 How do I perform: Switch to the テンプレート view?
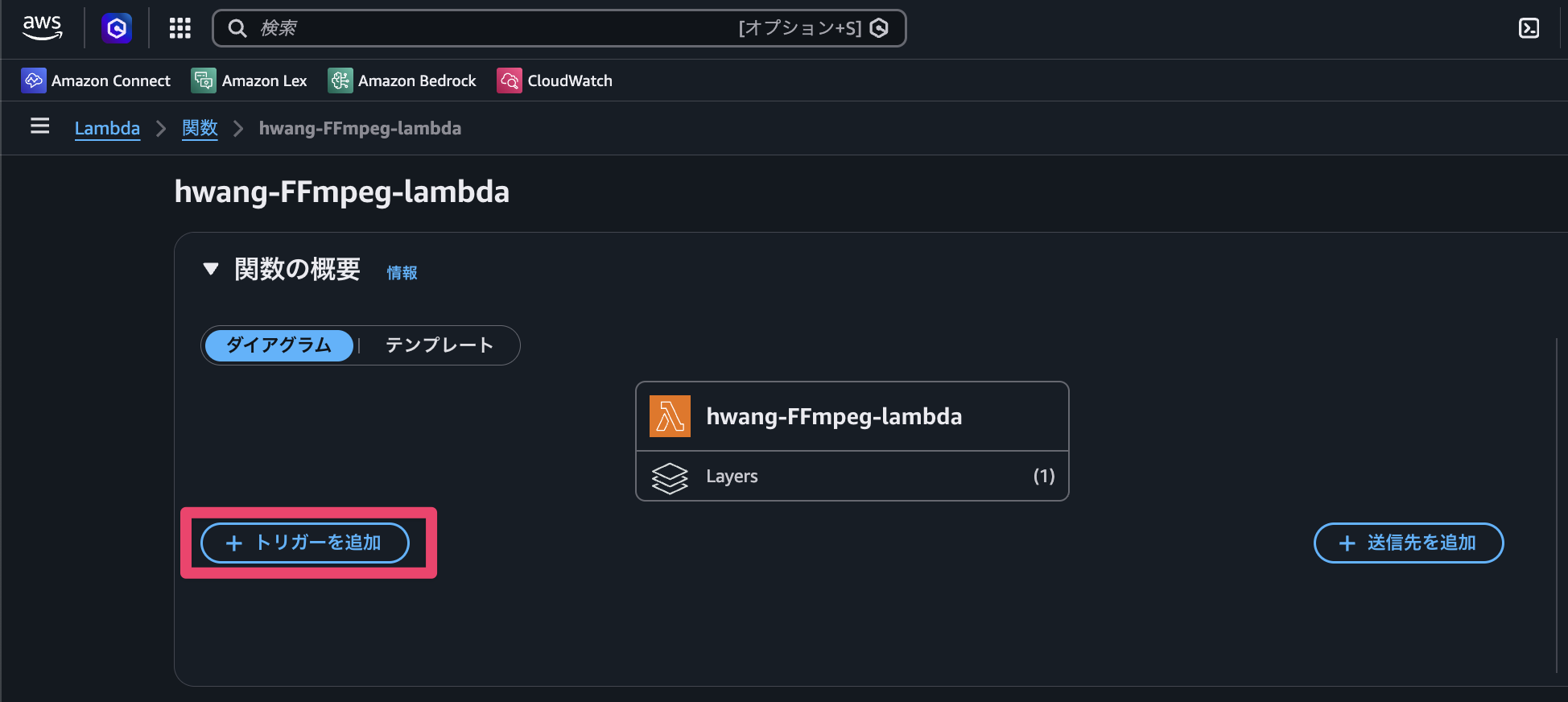439,345
